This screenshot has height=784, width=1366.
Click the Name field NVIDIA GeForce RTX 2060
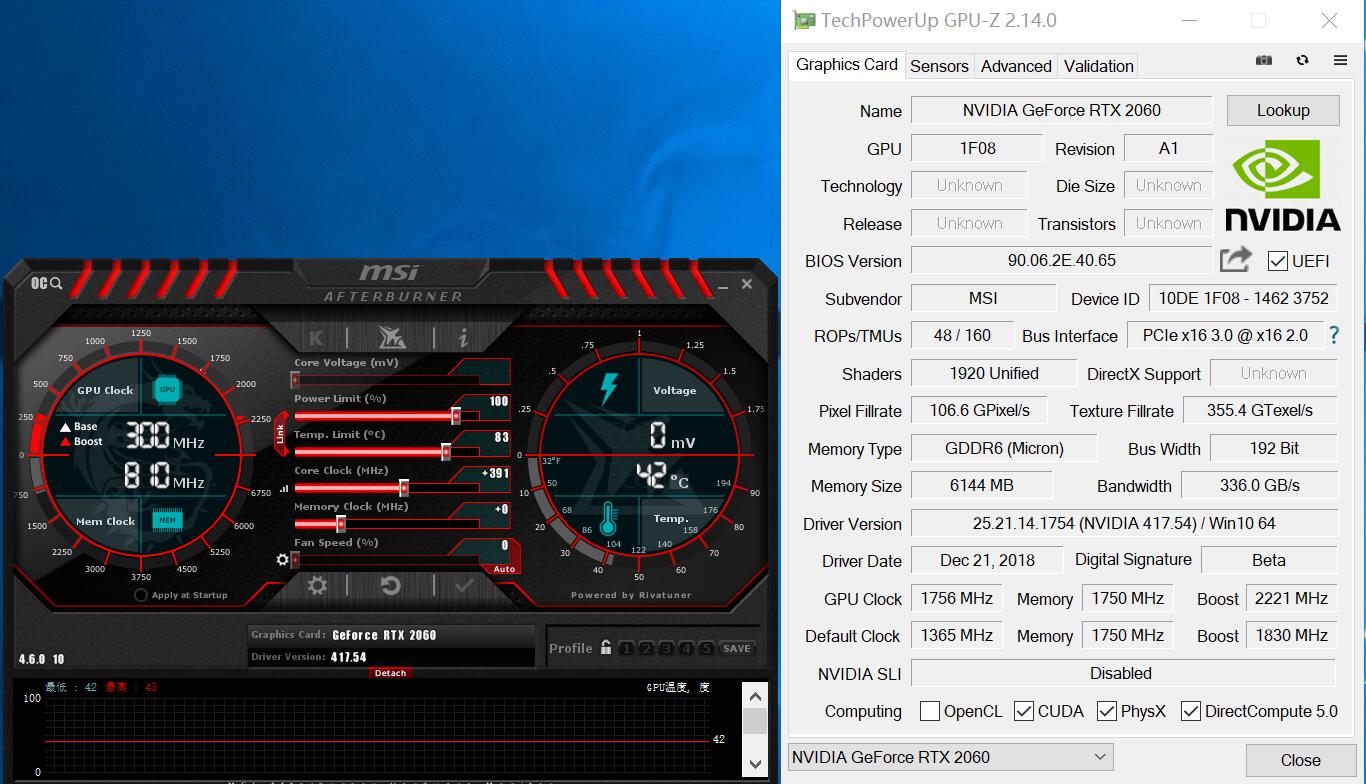(x=1061, y=110)
